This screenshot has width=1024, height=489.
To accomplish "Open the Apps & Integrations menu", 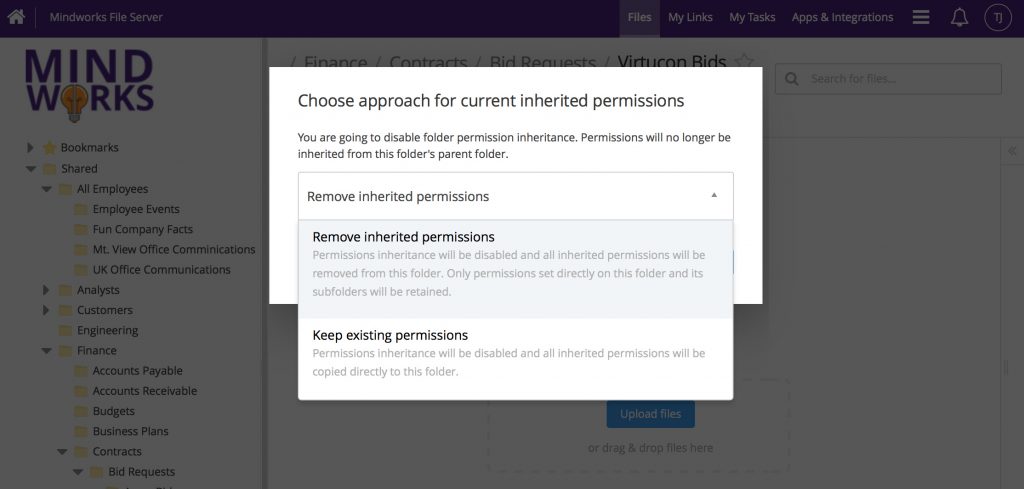I will [842, 17].
